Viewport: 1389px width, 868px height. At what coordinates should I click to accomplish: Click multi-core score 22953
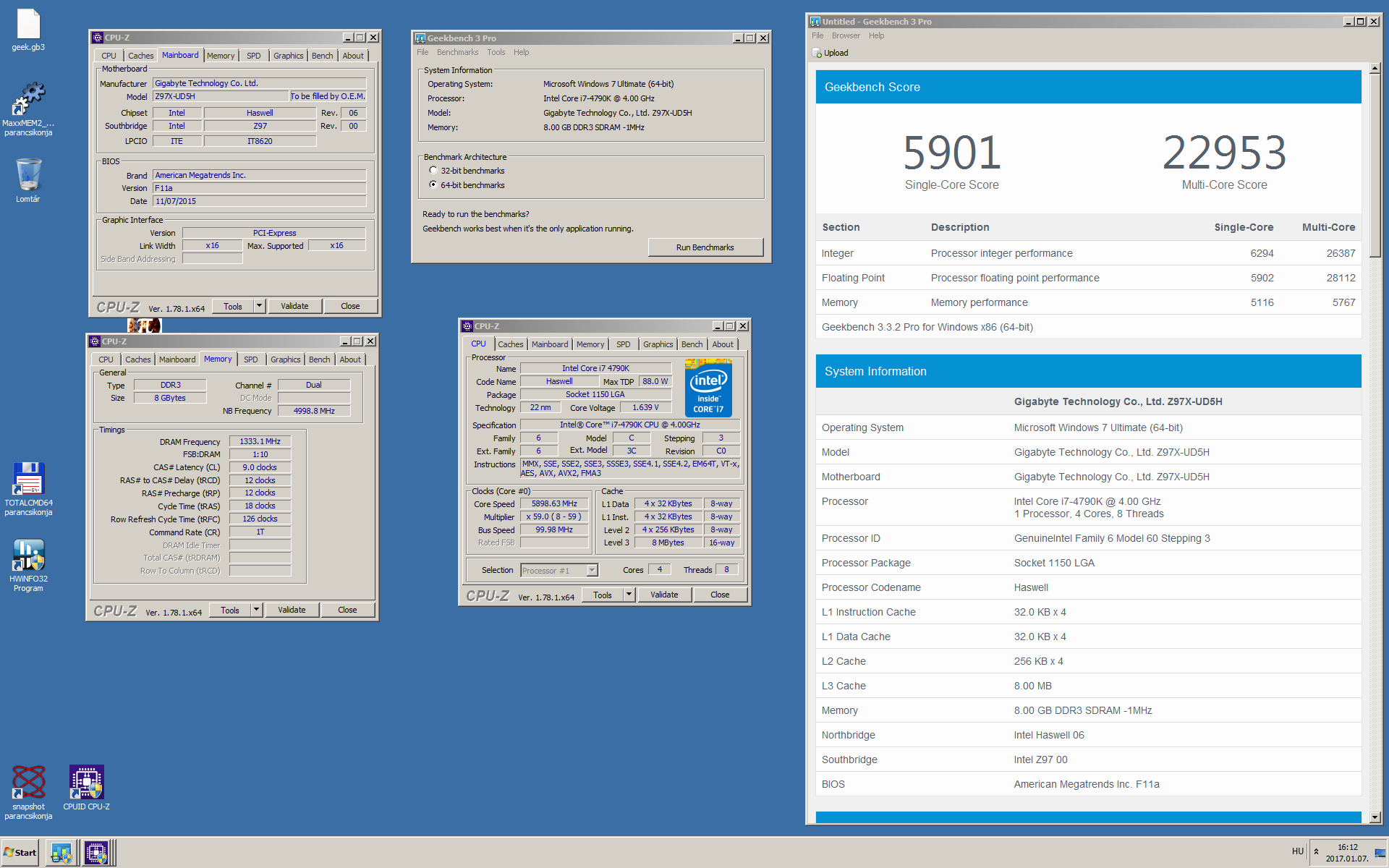pyautogui.click(x=1224, y=153)
